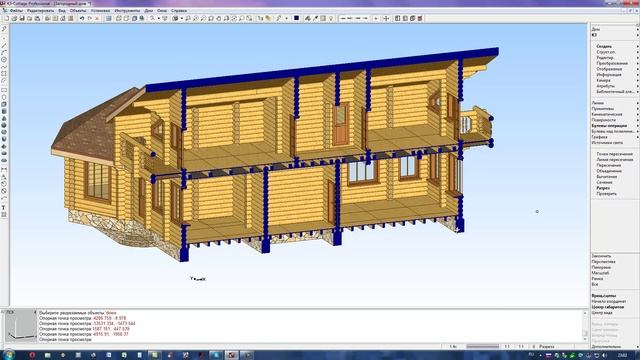
Task: Open the Файлы menu
Action: coord(16,11)
